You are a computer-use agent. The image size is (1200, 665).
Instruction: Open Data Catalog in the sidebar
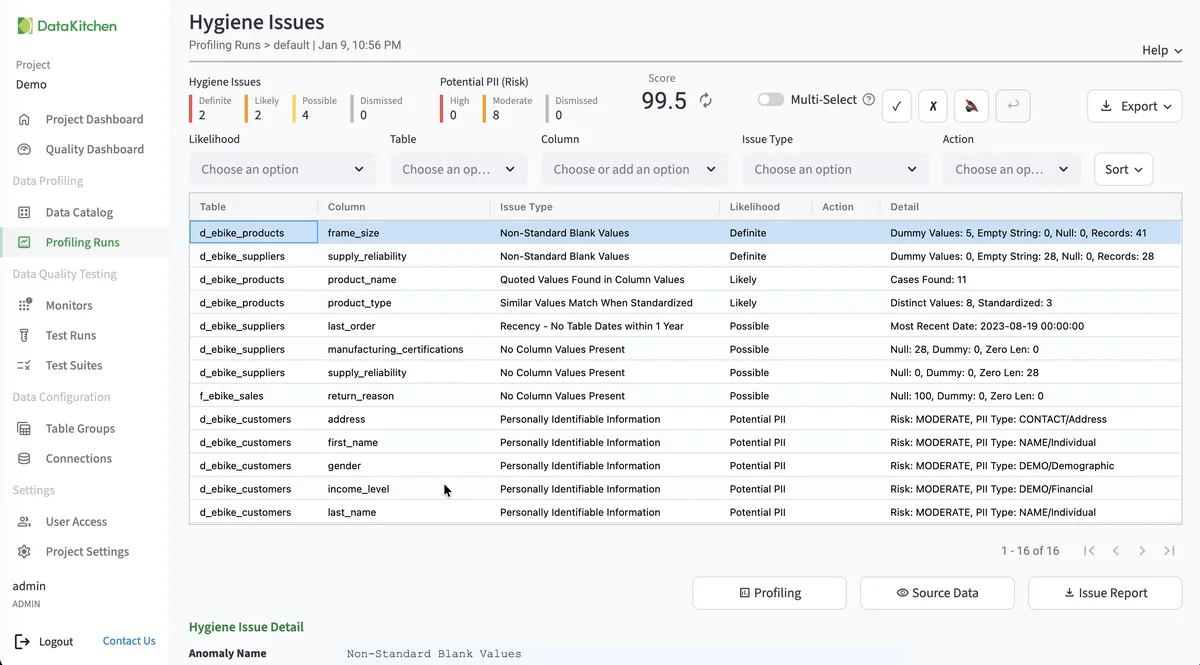coord(79,212)
